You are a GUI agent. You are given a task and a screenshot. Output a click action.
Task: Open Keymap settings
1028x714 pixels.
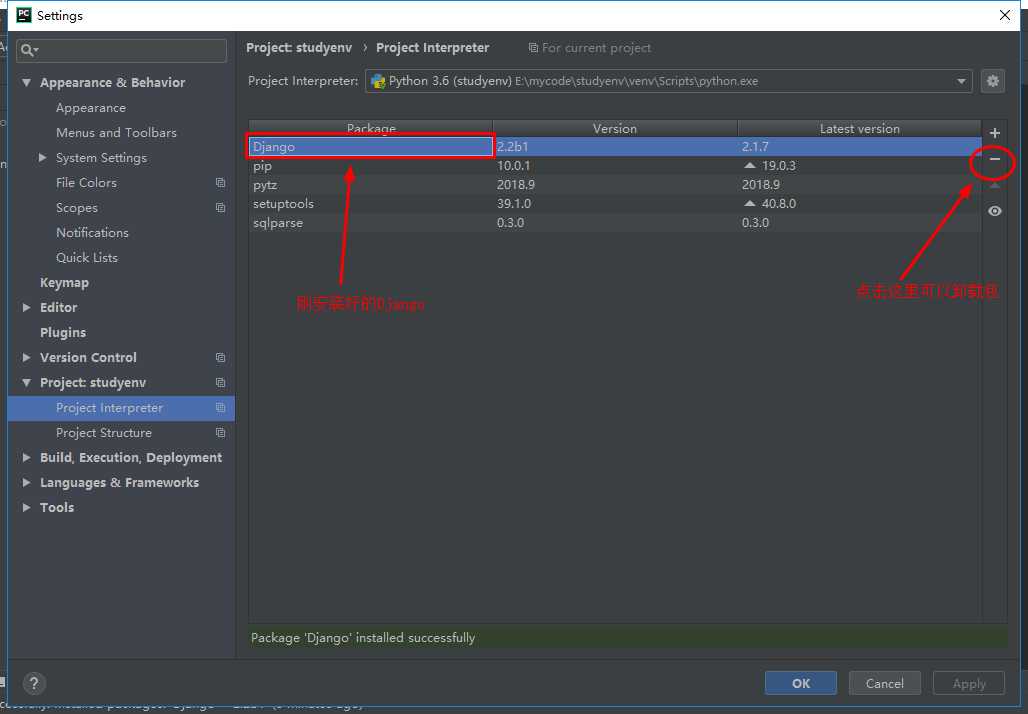[x=64, y=283]
